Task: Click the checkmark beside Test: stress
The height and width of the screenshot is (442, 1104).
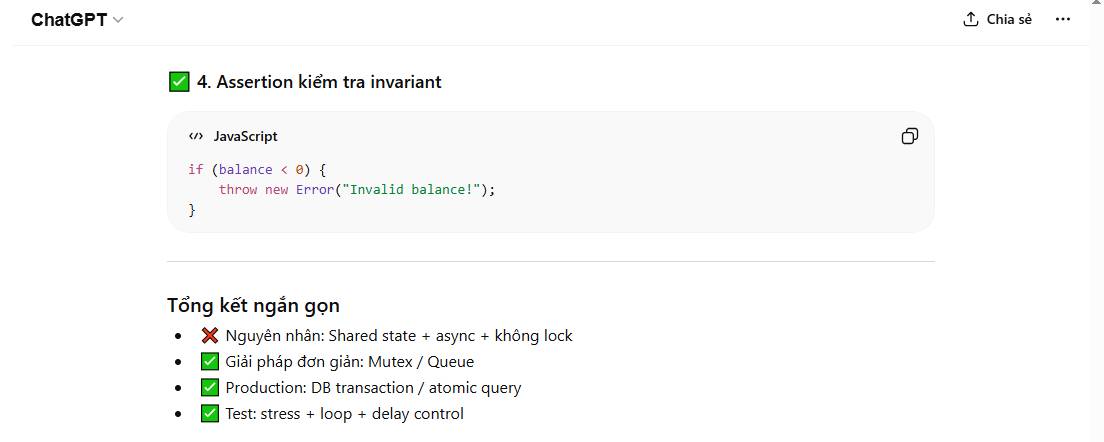Action: pyautogui.click(x=210, y=414)
